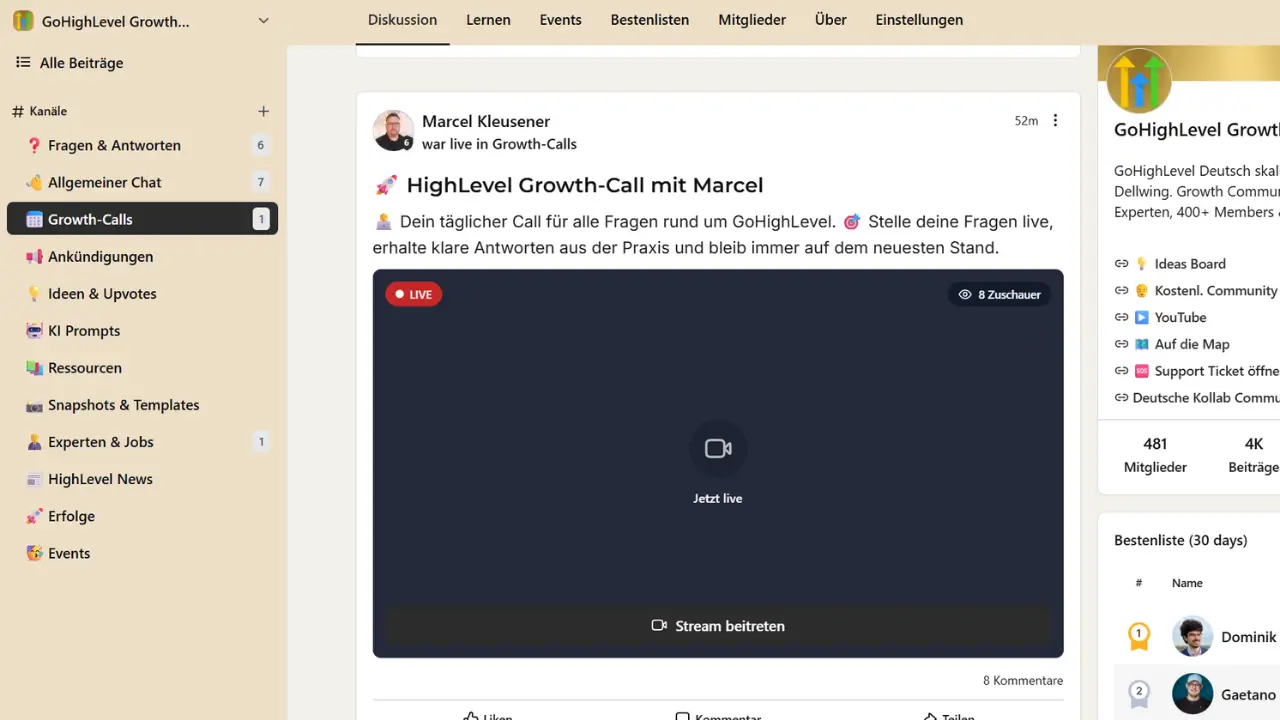
Task: Open Experten & Jobs channel
Action: coord(142,441)
